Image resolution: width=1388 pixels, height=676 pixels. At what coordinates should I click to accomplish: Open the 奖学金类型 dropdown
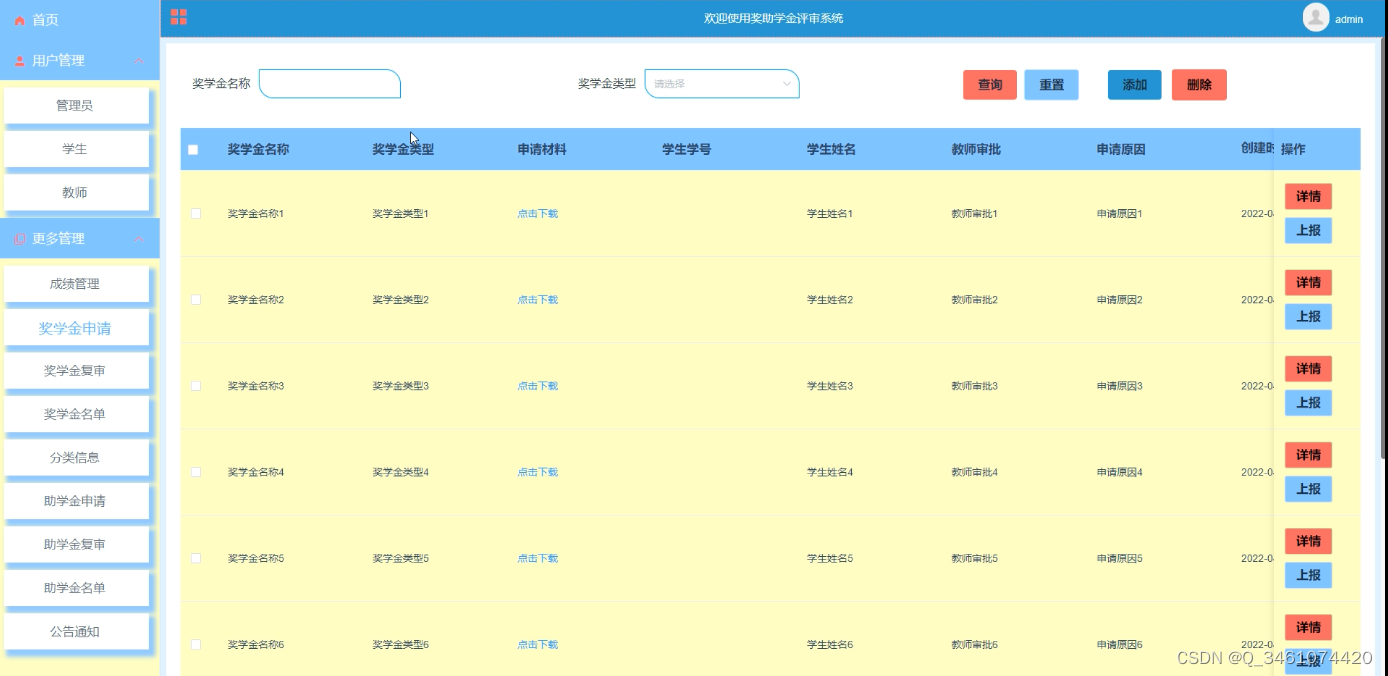click(x=722, y=84)
